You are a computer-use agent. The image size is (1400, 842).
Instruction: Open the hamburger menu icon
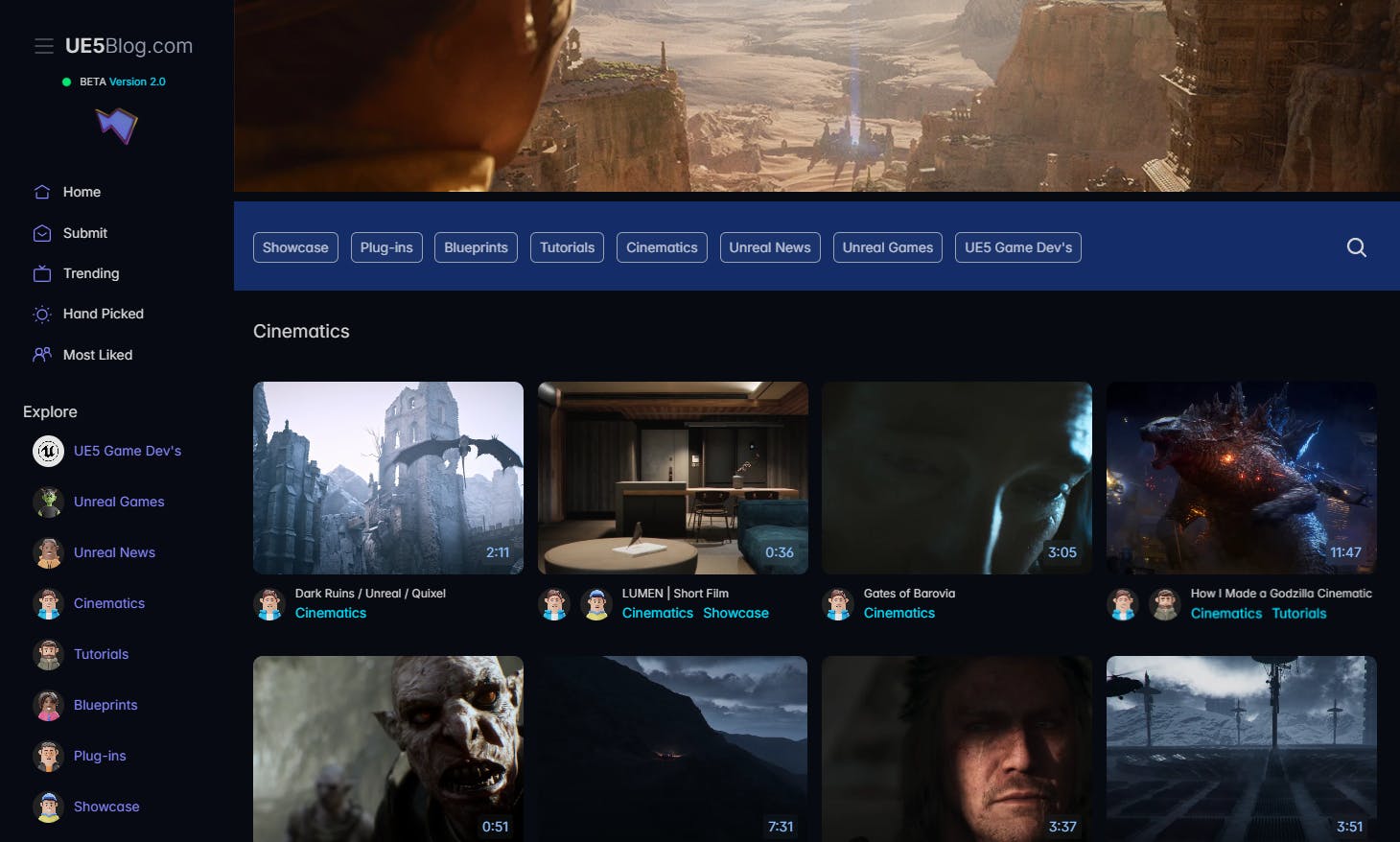tap(43, 46)
